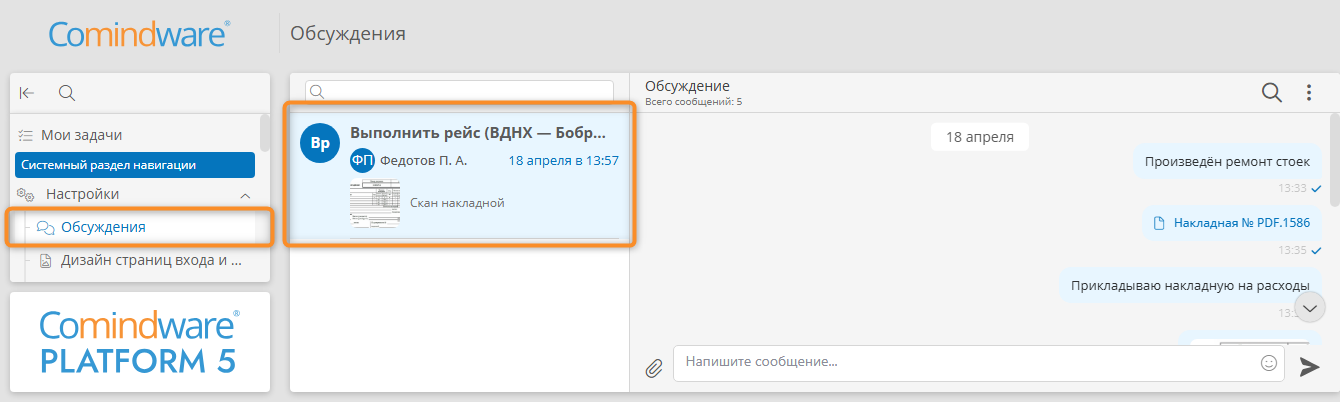Collapse the navigation panel arrow icon
The width and height of the screenshot is (1340, 402).
point(27,93)
